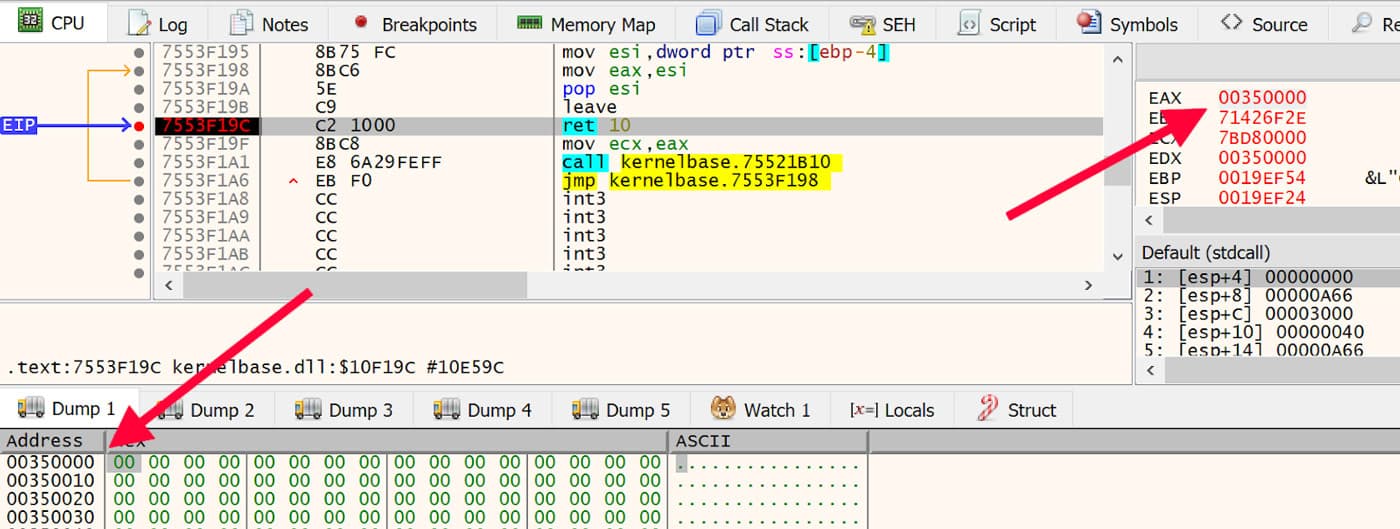Switch to the CPU tab
1400x529 pixels.
coord(53,22)
